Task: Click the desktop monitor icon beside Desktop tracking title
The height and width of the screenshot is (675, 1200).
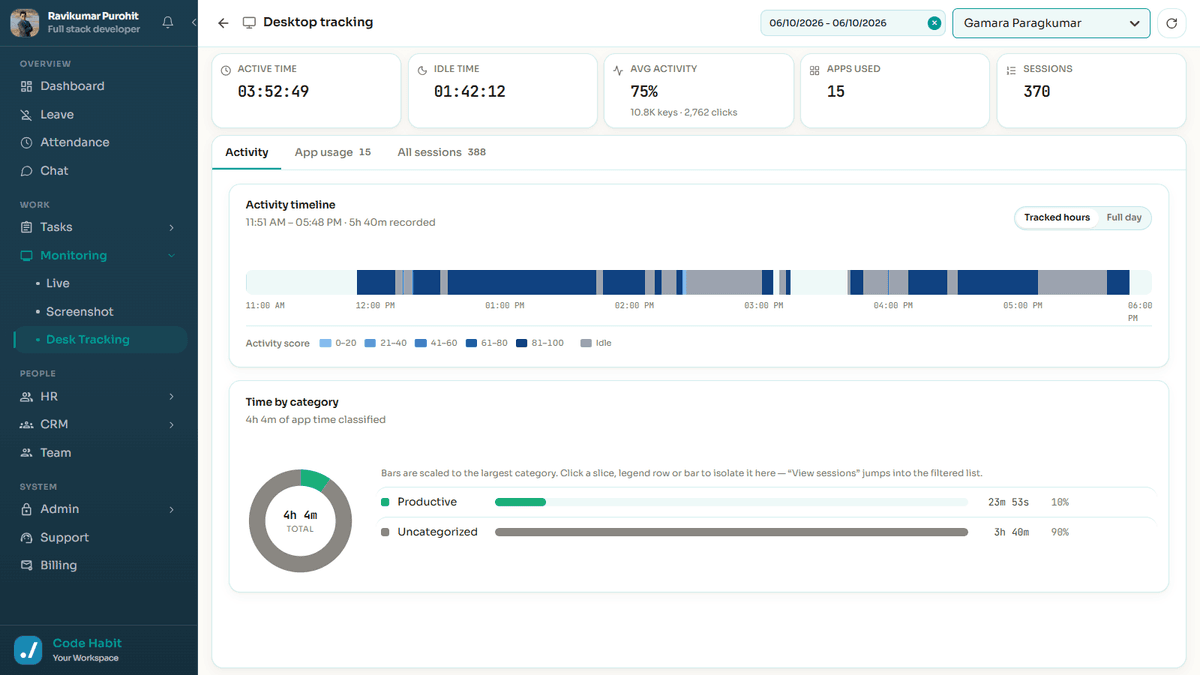Action: (250, 23)
